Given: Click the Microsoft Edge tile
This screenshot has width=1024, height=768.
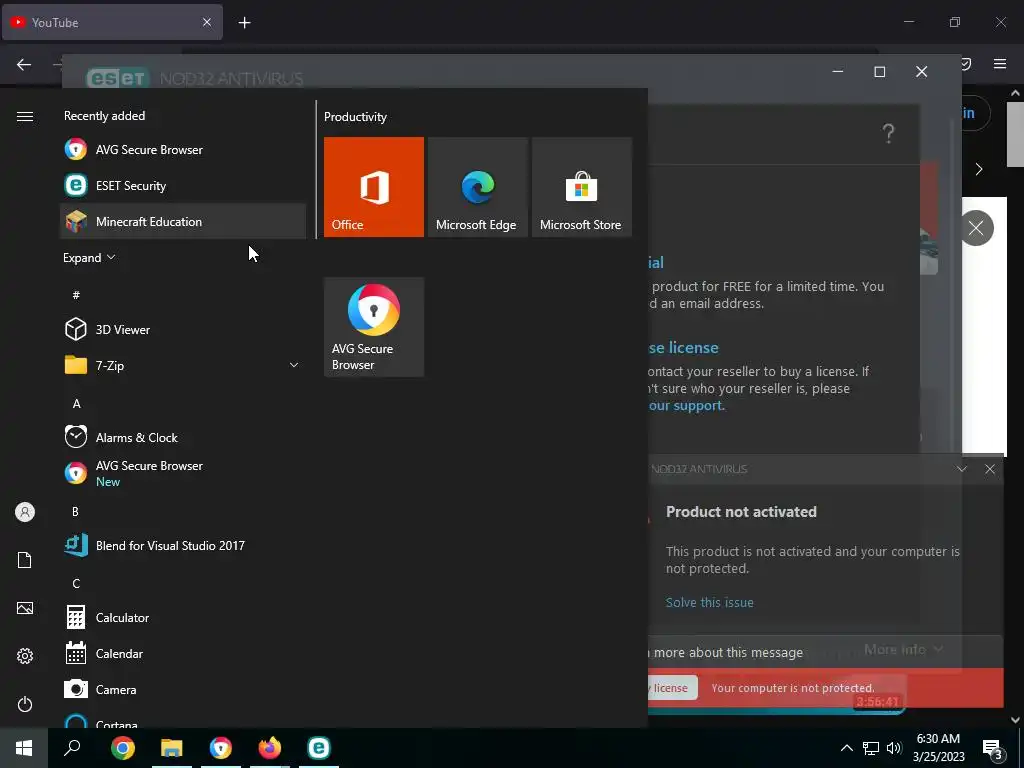Looking at the screenshot, I should (x=477, y=187).
